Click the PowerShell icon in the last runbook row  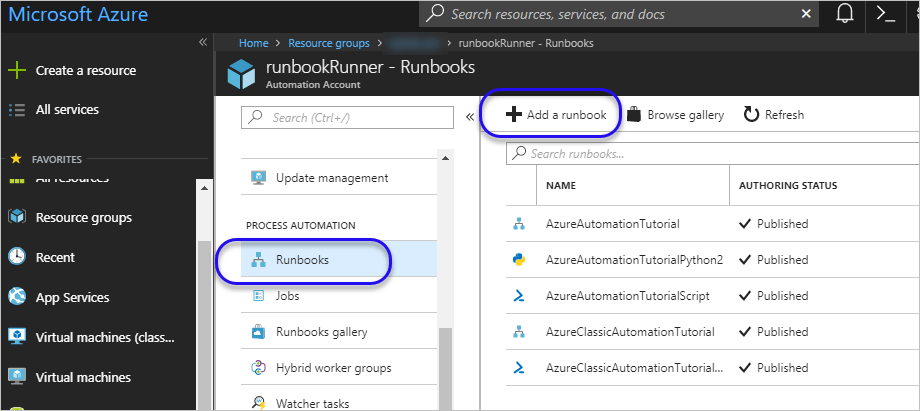[x=519, y=368]
